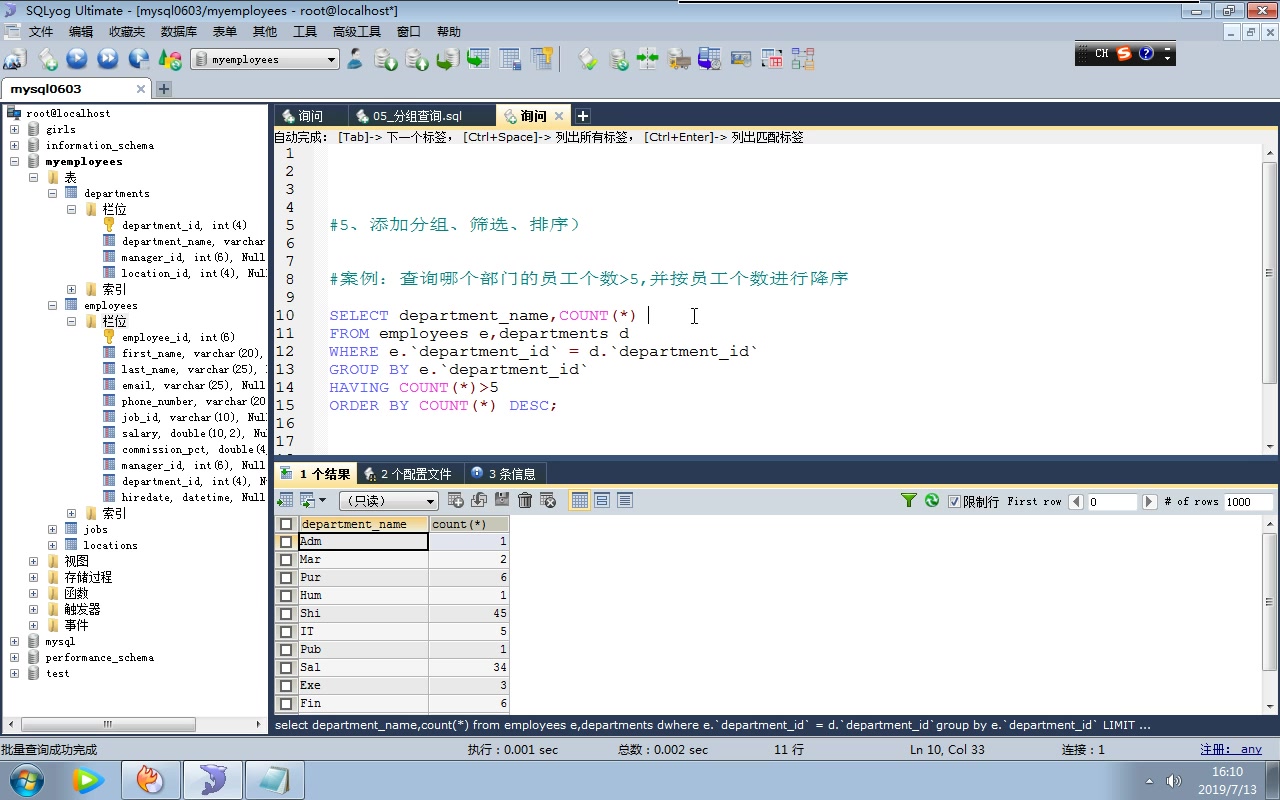The width and height of the screenshot is (1280, 800).
Task: Expand the mysql database node
Action: coord(14,641)
